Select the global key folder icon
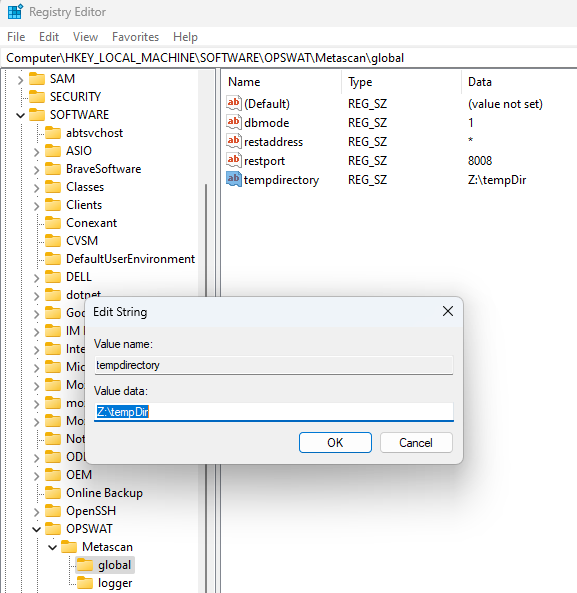The height and width of the screenshot is (593, 577). pos(85,565)
